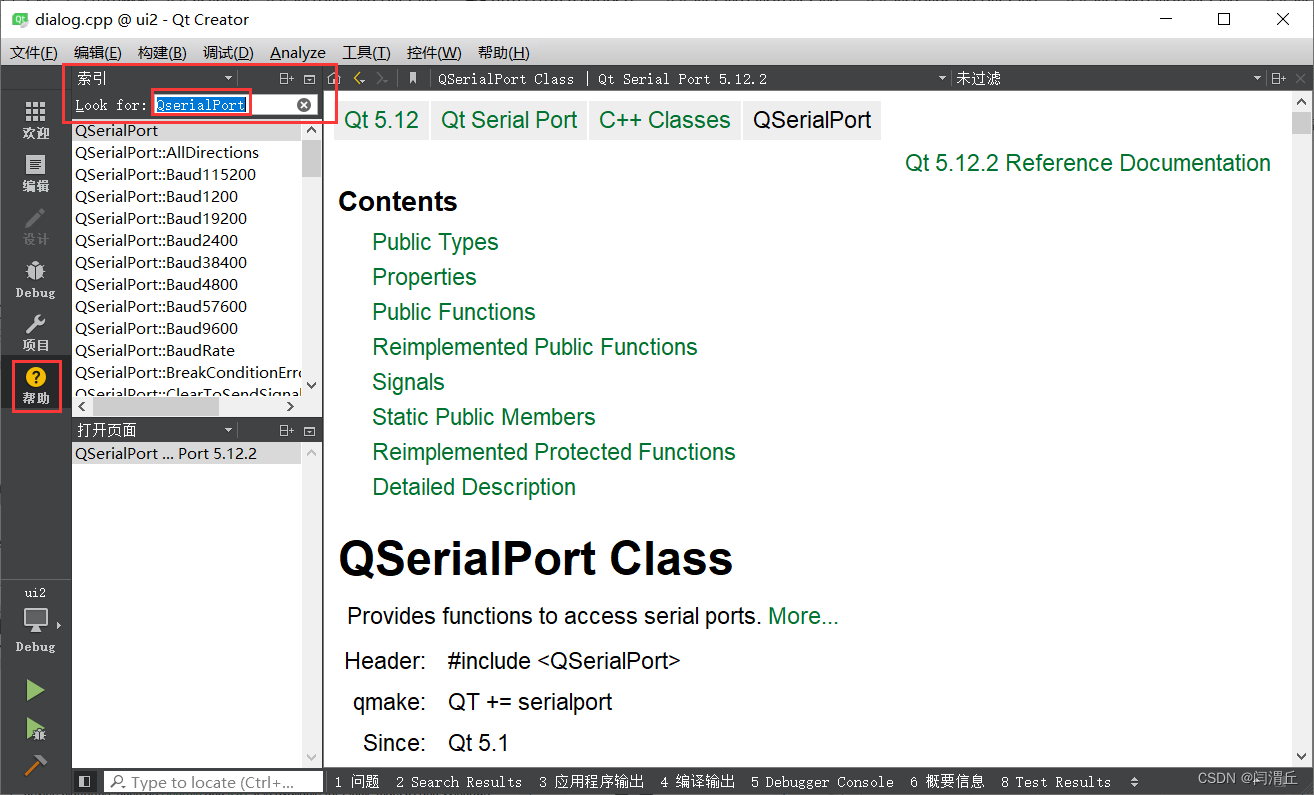
Task: Click the More... link after description
Action: coord(803,616)
